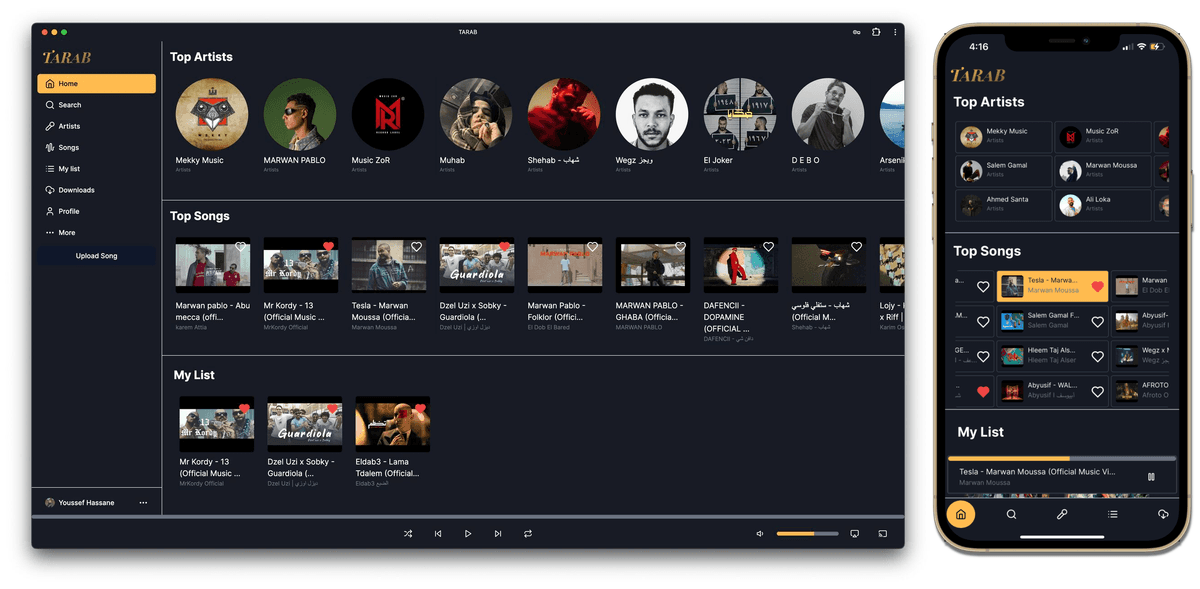Screen dimensions: 1200x589
Task: Toggle heart on phone's highlighted Tesla song
Action: tap(1097, 287)
